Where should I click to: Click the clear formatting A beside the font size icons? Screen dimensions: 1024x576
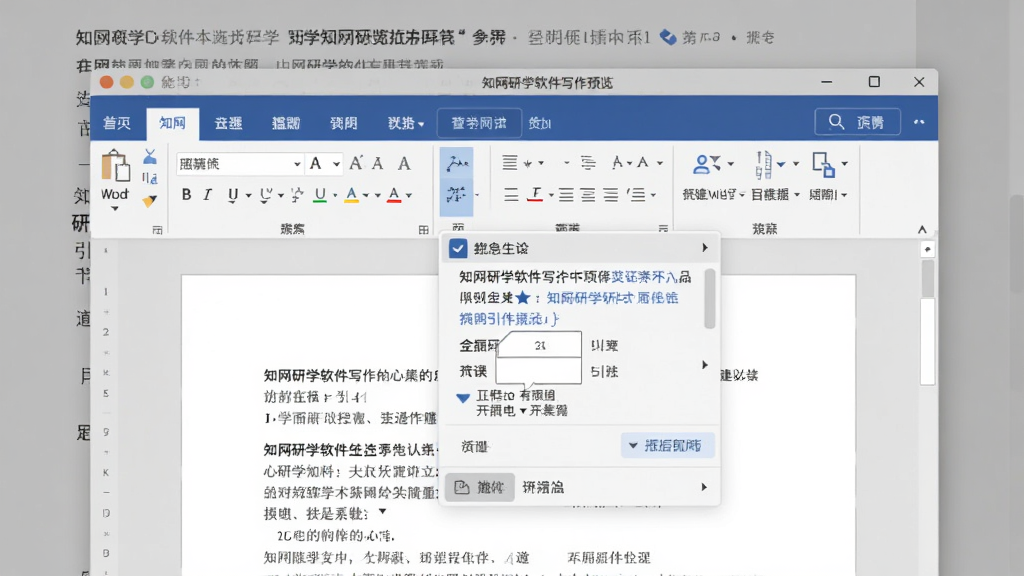tap(404, 163)
